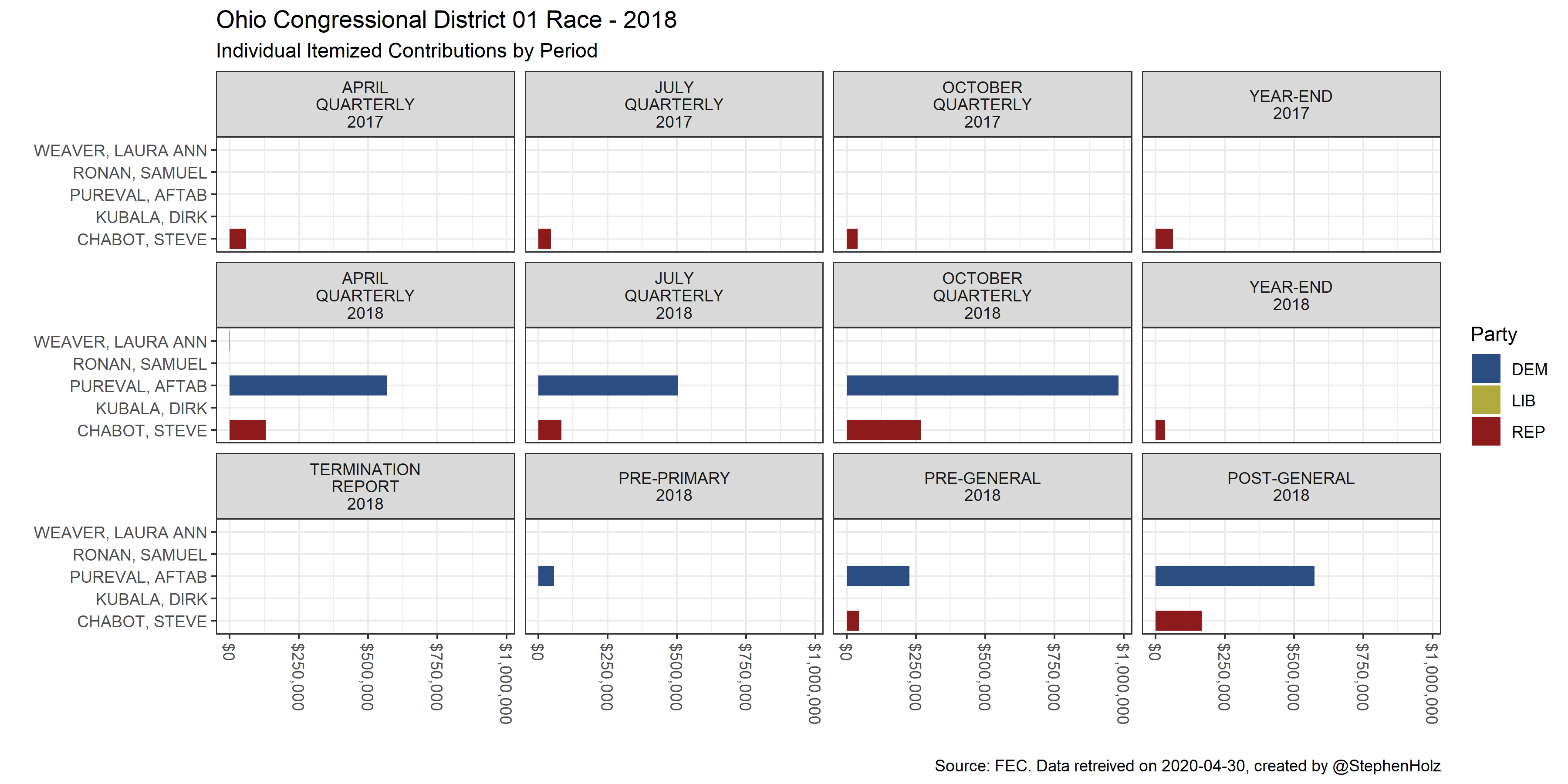Click the Termination Report 2018 panel header
This screenshot has width=1568, height=784.
(365, 487)
